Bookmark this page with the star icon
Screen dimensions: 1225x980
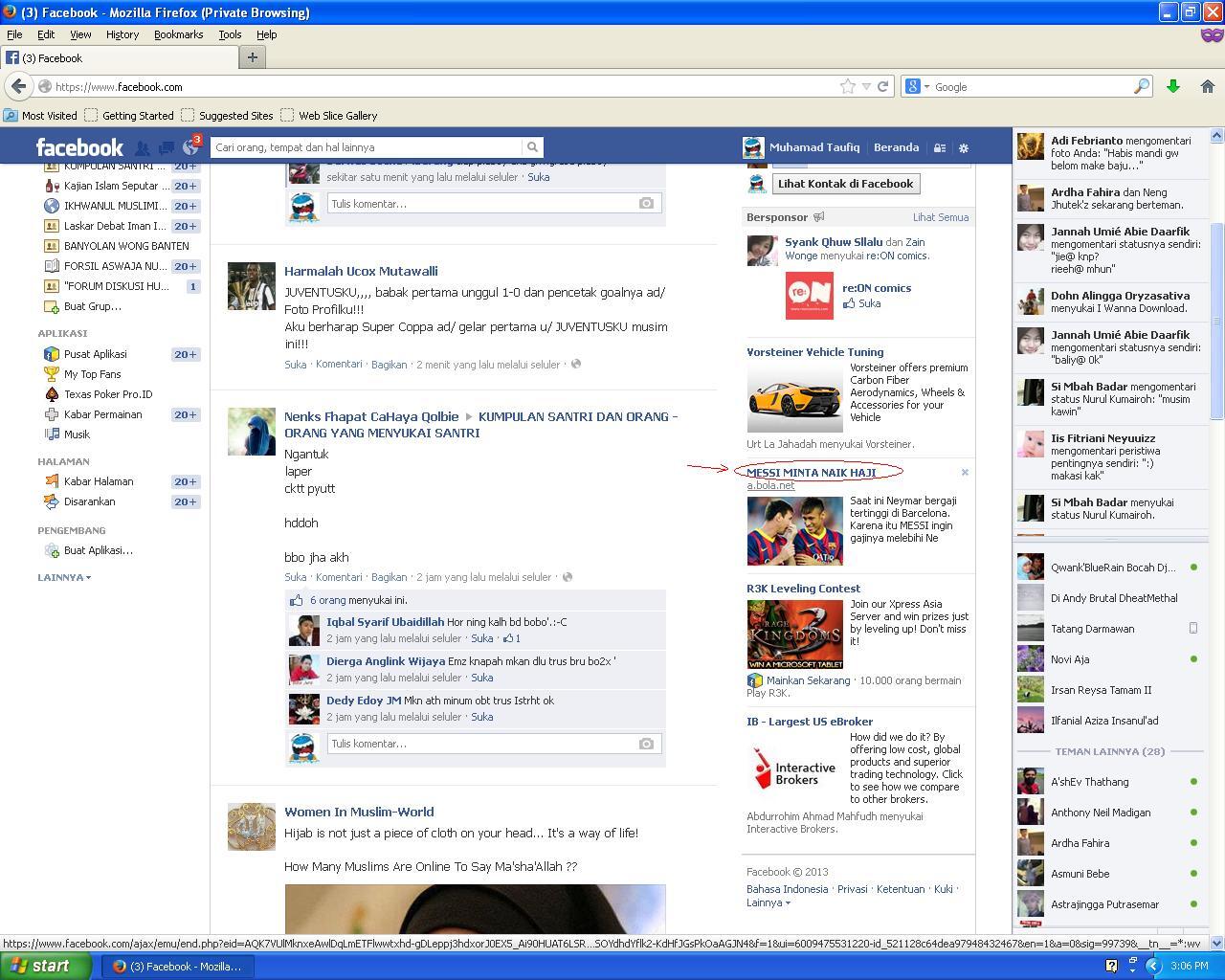[848, 86]
